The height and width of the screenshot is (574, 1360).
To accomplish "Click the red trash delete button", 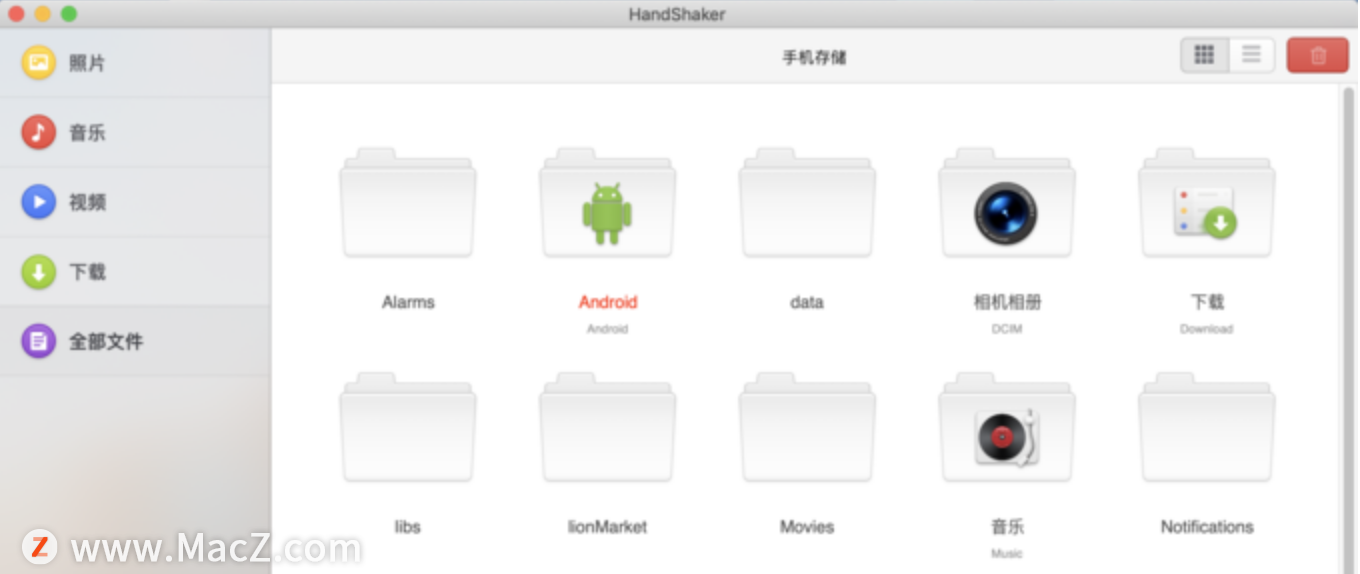I will click(x=1317, y=55).
